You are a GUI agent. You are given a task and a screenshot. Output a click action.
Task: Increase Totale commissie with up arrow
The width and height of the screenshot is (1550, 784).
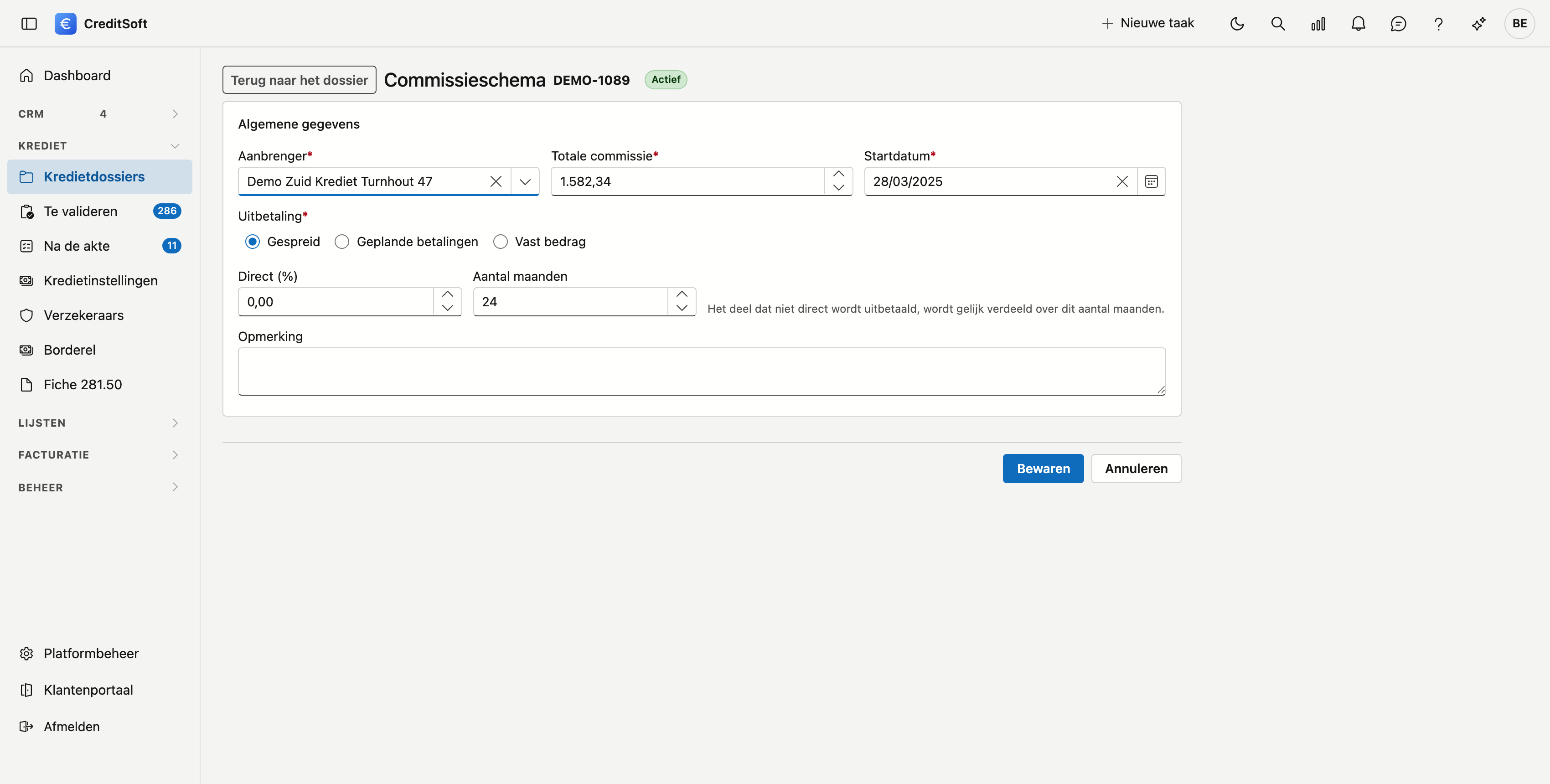click(838, 175)
